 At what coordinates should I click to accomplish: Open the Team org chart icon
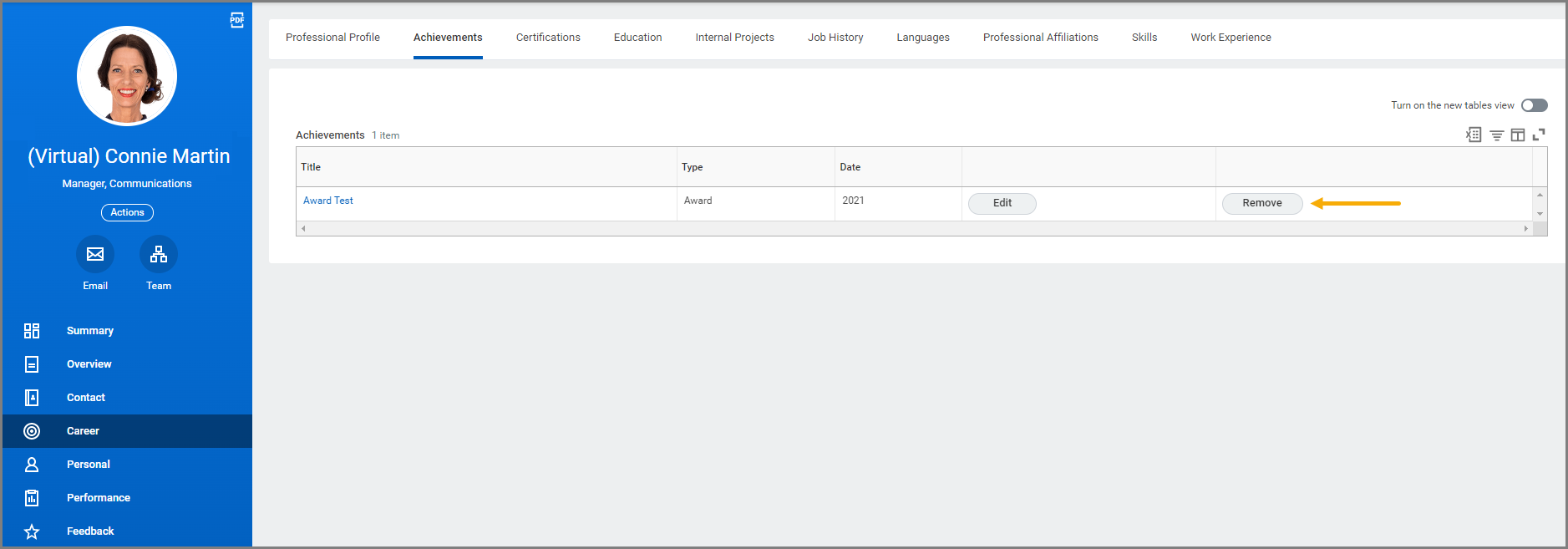pos(159,254)
